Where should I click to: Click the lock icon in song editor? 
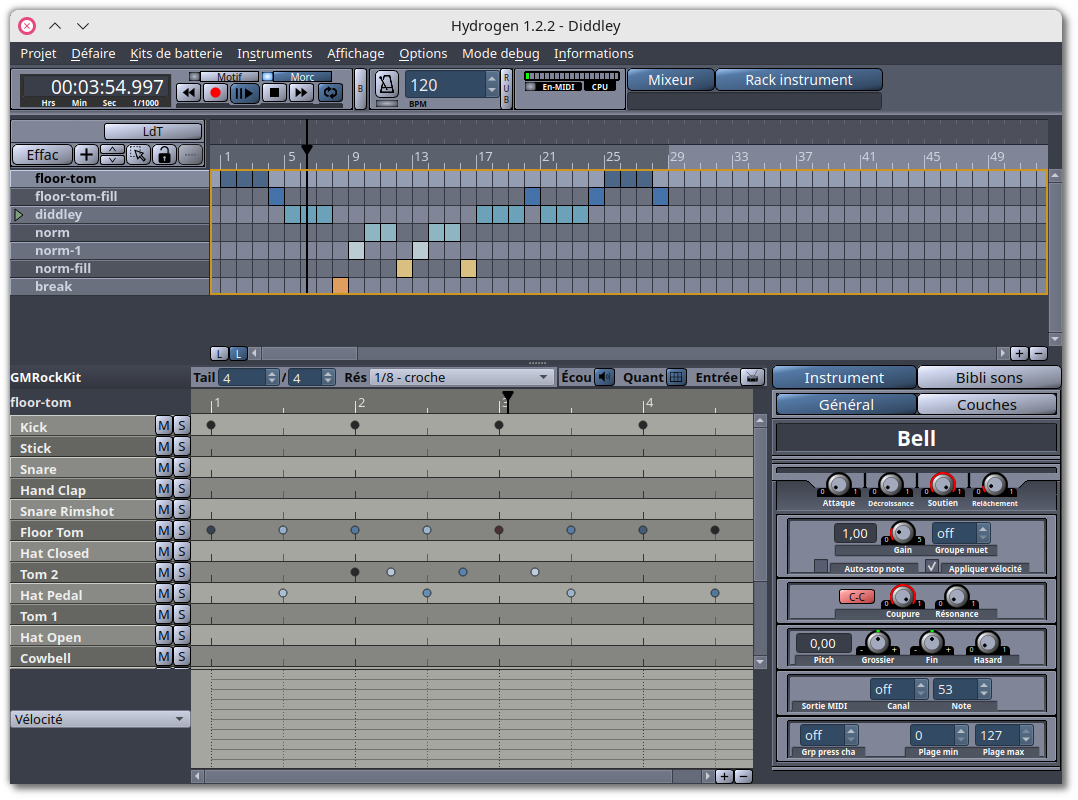point(164,155)
